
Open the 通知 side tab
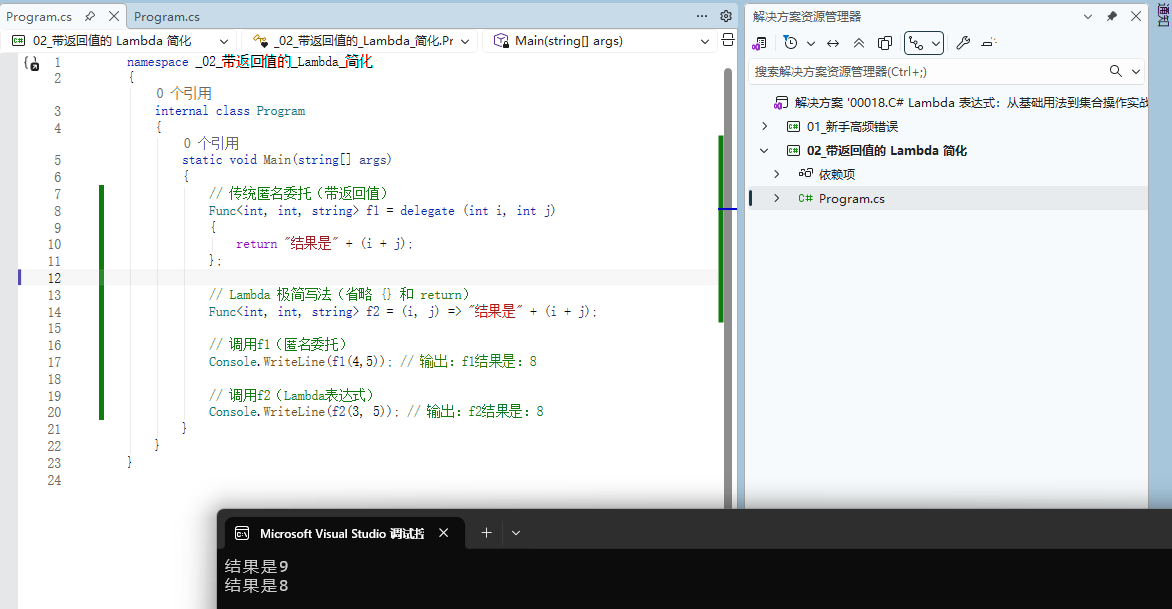pyautogui.click(x=1163, y=15)
